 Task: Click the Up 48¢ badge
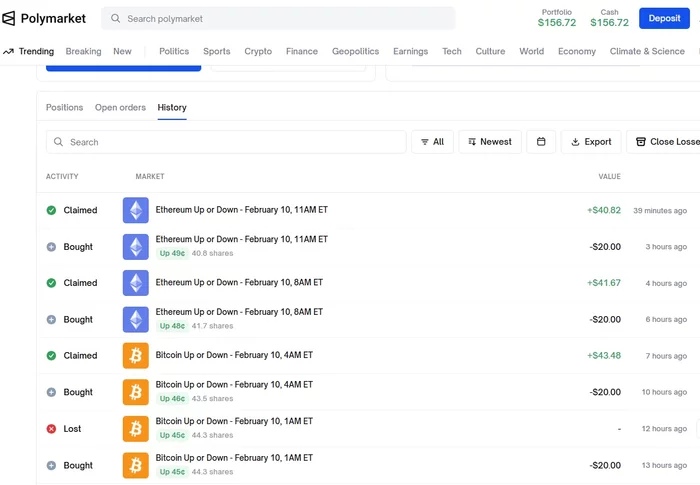pyautogui.click(x=172, y=326)
